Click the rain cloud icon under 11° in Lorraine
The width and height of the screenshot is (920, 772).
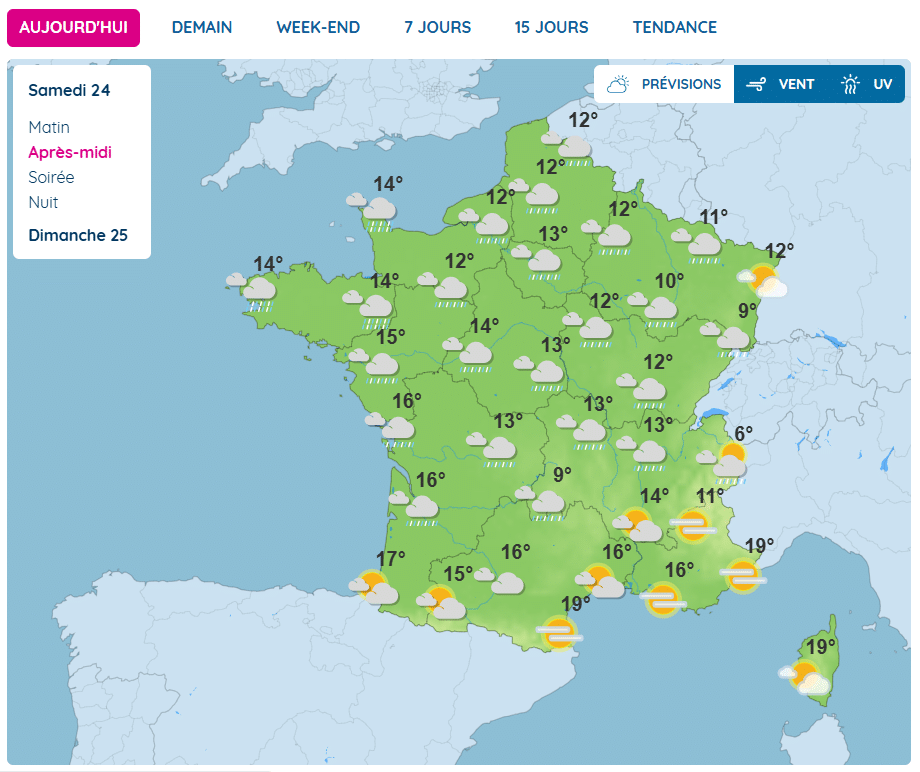point(696,246)
